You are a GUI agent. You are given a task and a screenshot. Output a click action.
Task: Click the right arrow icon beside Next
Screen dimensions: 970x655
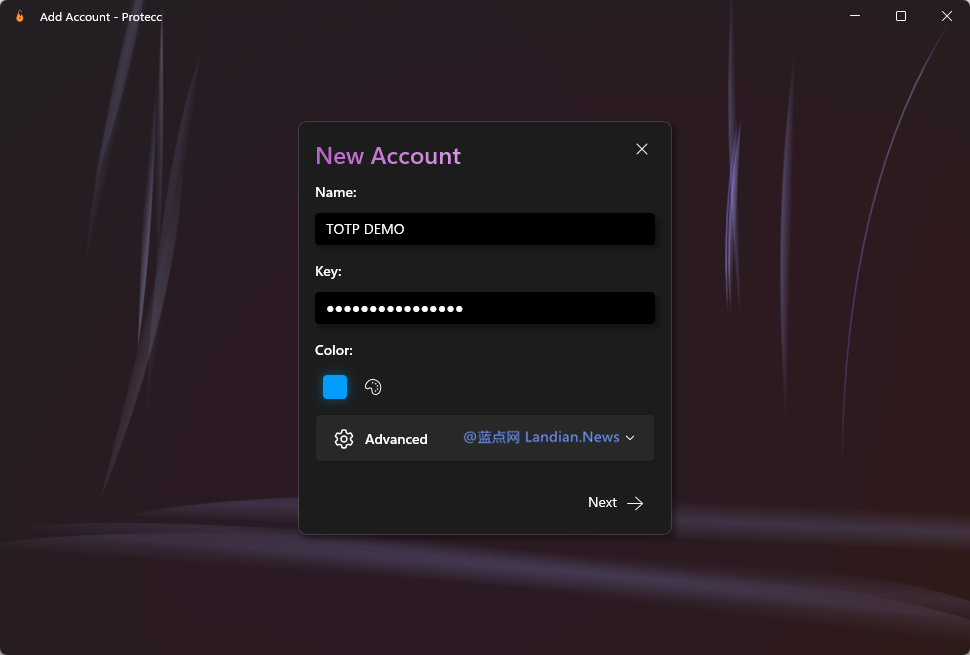point(635,503)
